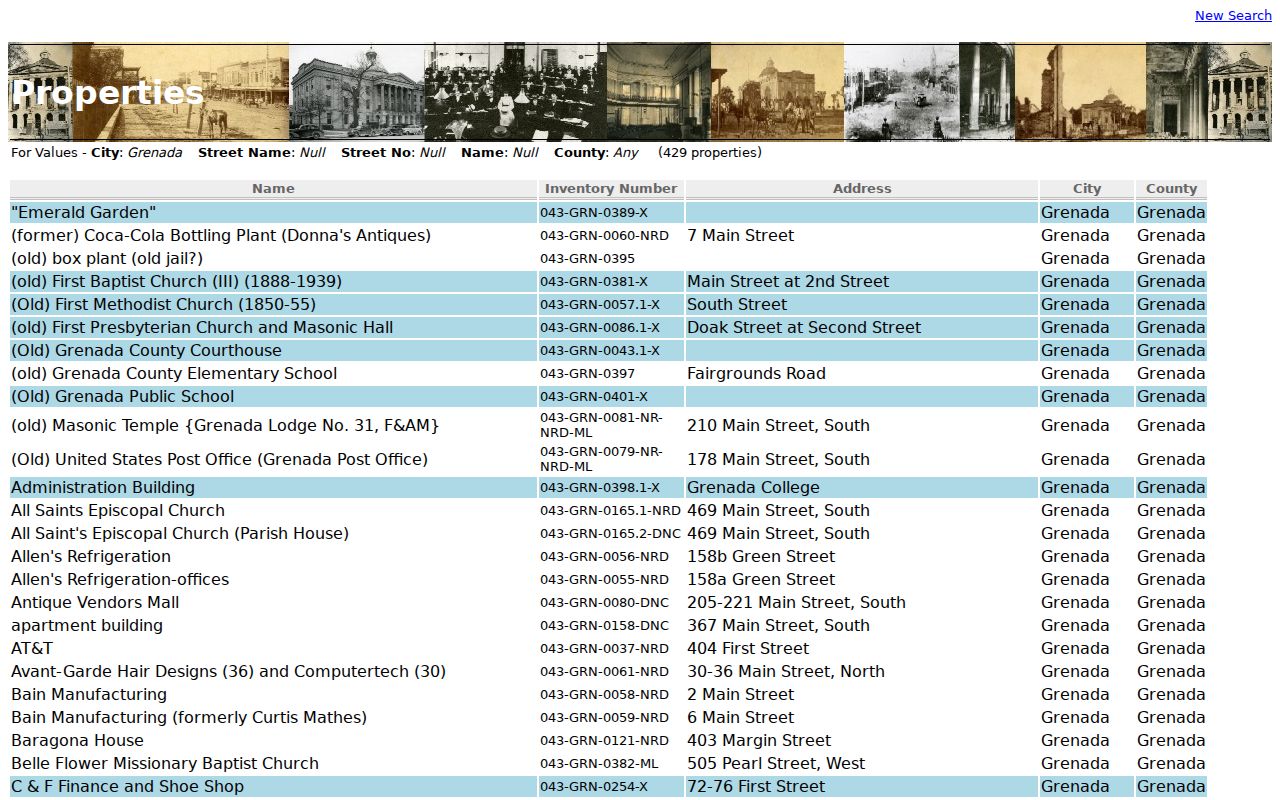The image size is (1280, 800).
Task: Click the County column header
Action: coord(1171,188)
